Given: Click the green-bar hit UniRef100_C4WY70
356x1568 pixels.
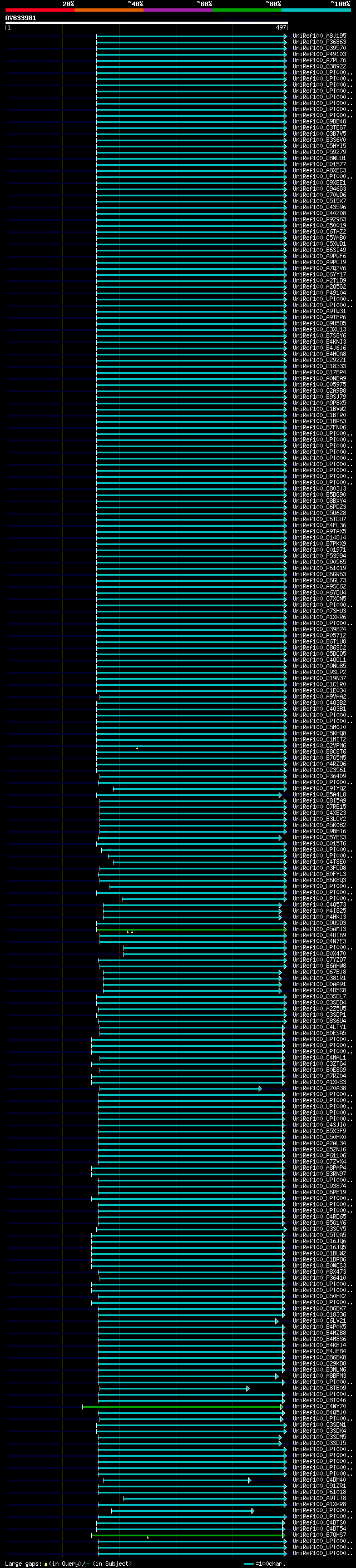Looking at the screenshot, I should pyautogui.click(x=319, y=1407).
